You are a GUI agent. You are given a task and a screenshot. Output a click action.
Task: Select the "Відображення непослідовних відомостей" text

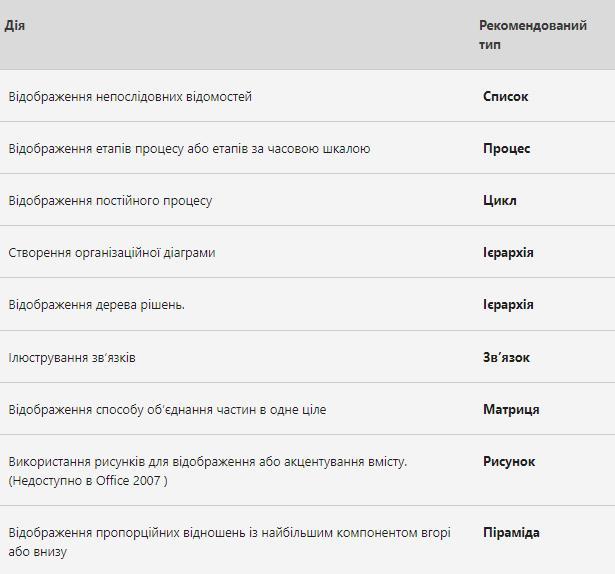[x=130, y=97]
